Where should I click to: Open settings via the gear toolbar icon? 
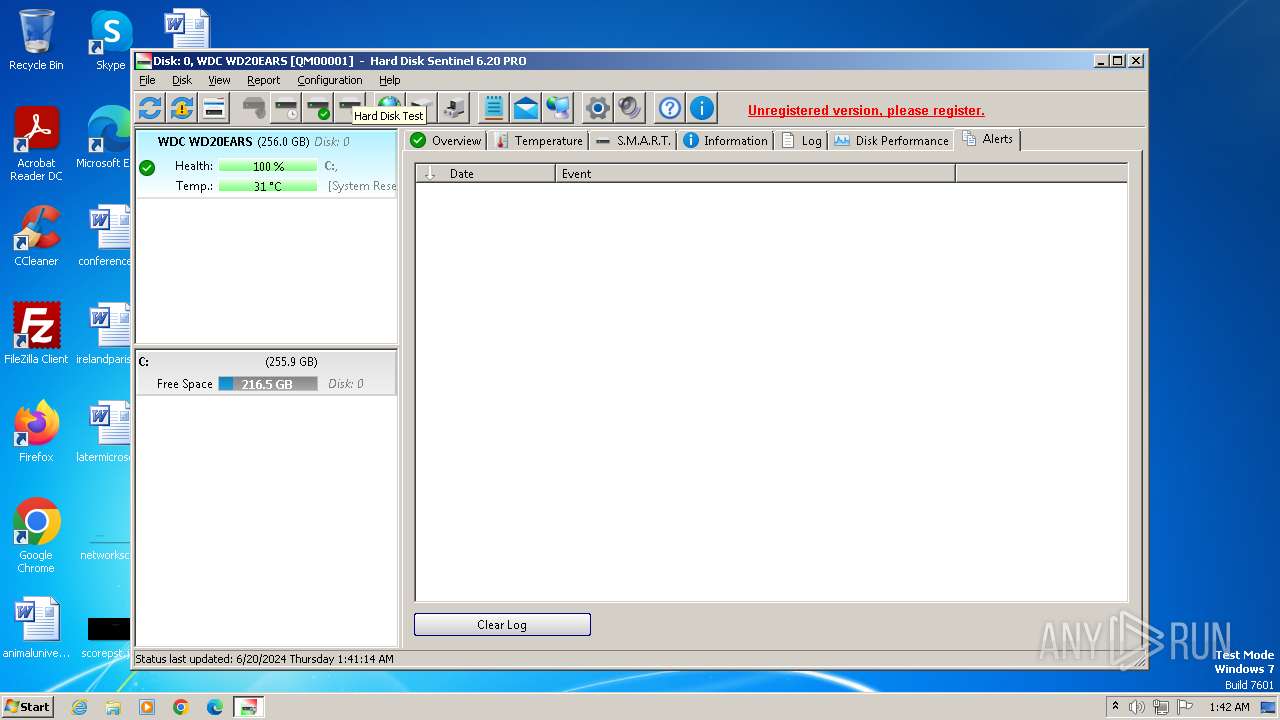click(x=598, y=108)
